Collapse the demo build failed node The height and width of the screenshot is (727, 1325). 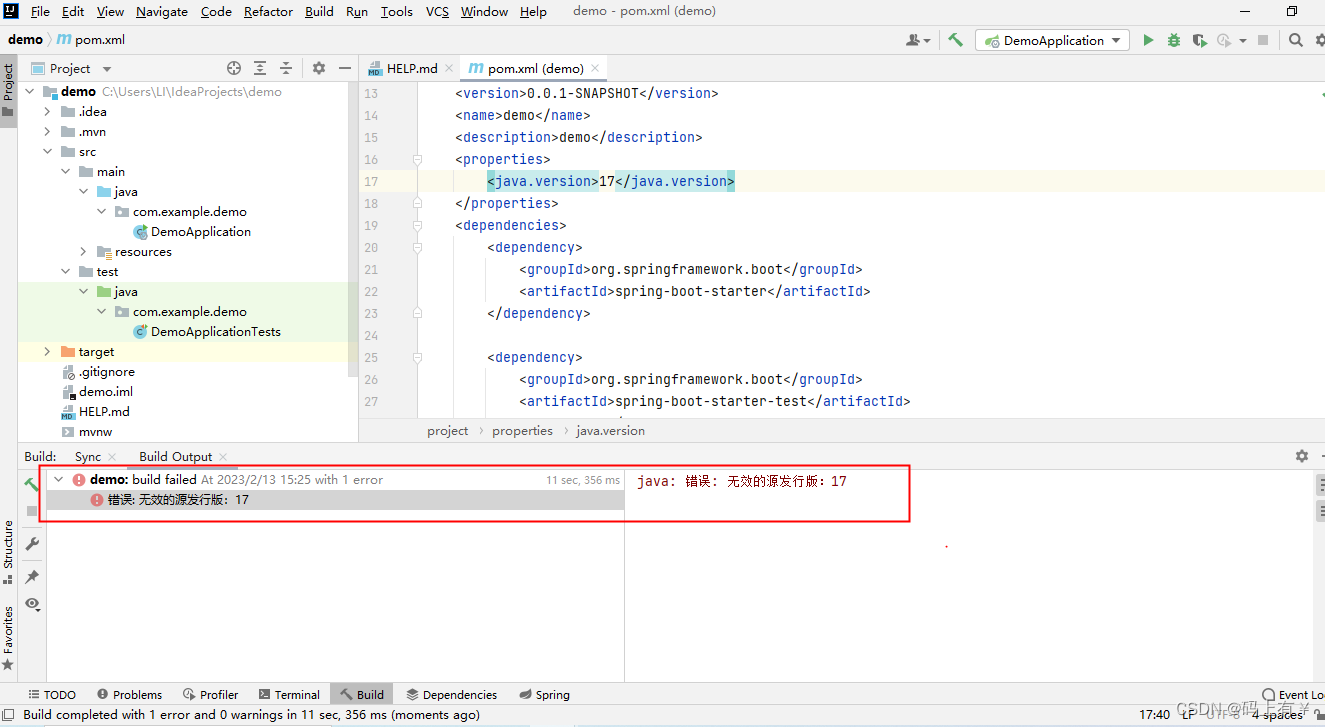(x=58, y=480)
